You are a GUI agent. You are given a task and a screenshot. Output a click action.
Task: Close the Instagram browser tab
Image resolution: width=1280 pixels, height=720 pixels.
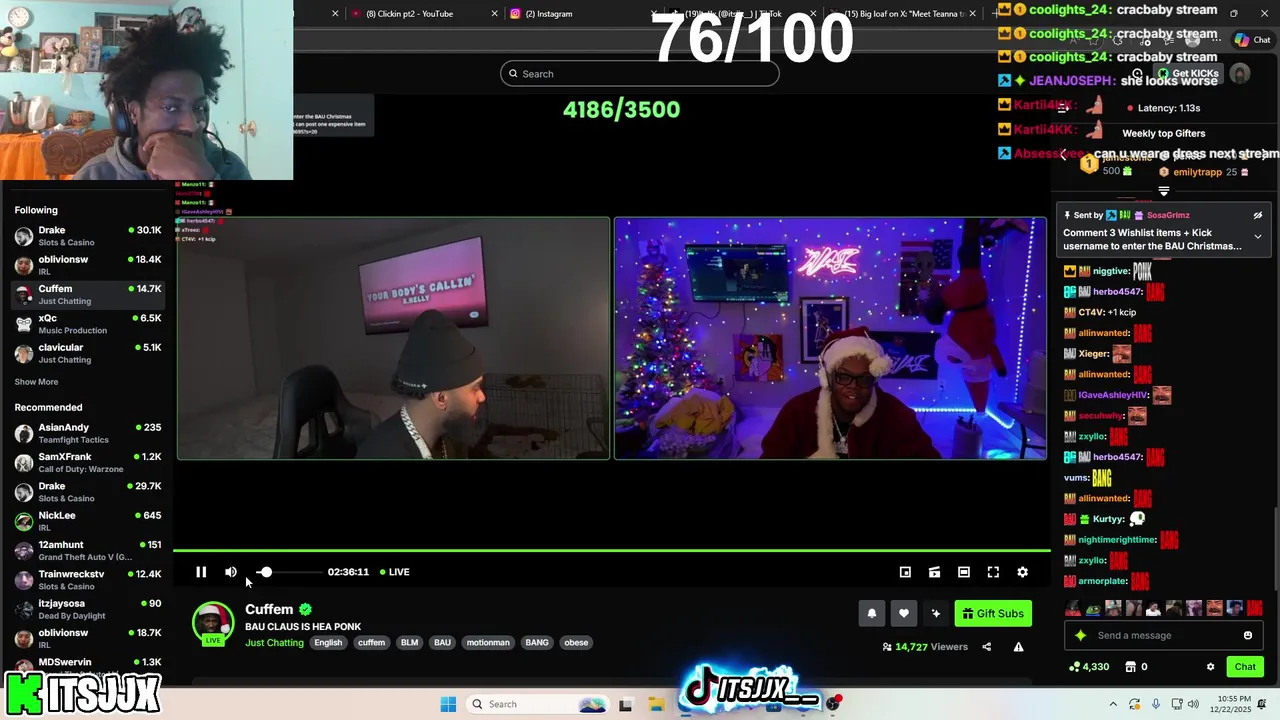pyautogui.click(x=652, y=14)
